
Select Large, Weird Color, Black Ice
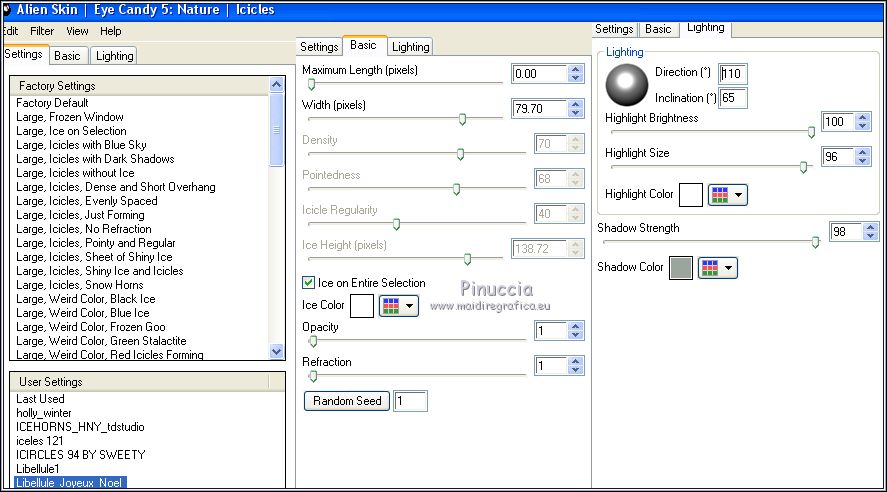[85, 299]
